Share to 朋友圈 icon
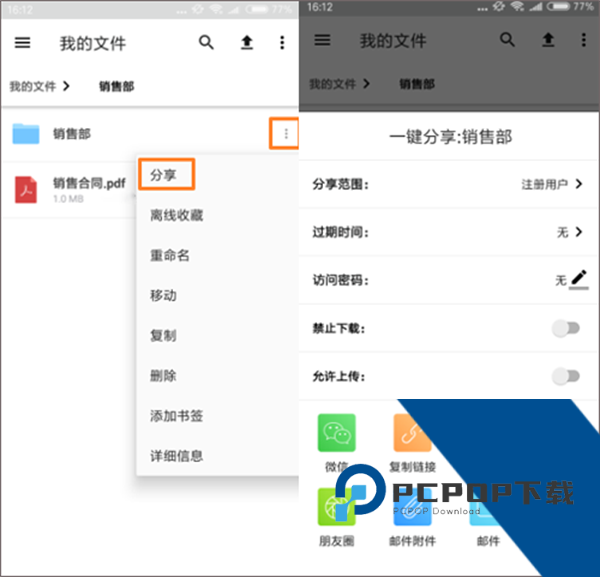 pos(336,507)
